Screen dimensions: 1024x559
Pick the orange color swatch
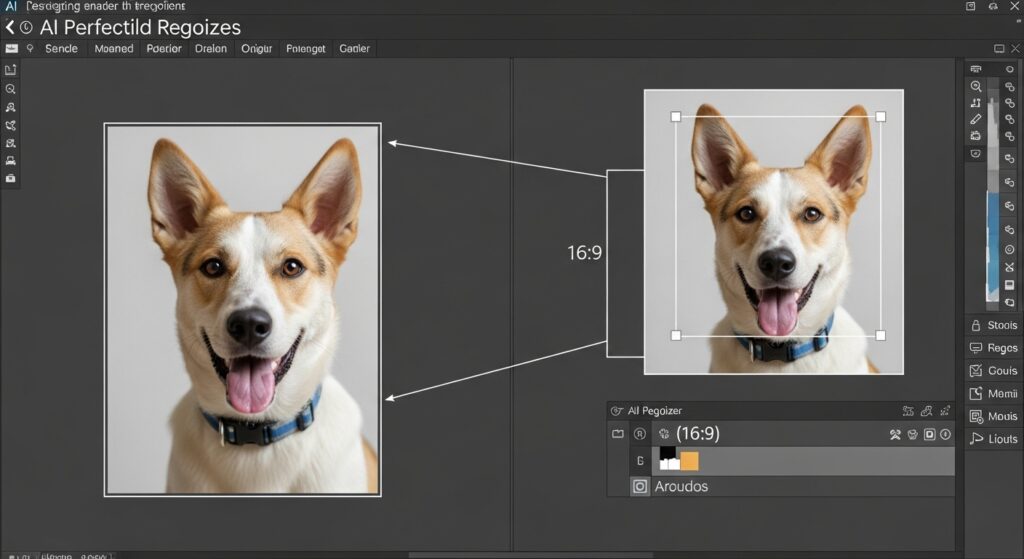[x=689, y=461]
